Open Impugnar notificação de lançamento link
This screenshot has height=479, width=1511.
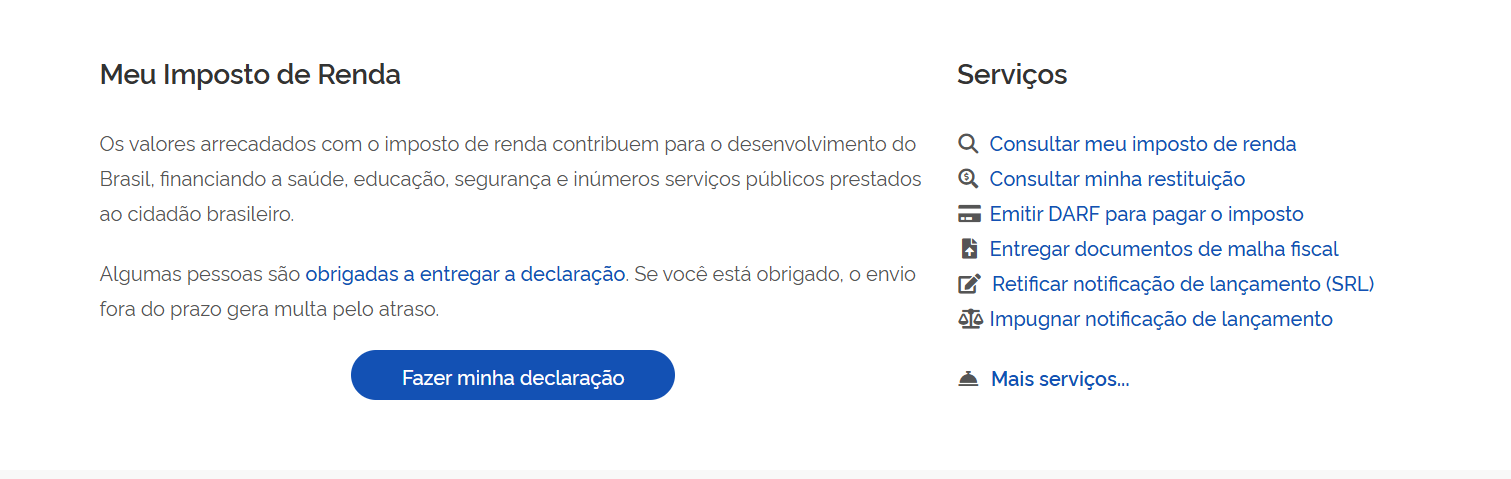coord(1160,319)
